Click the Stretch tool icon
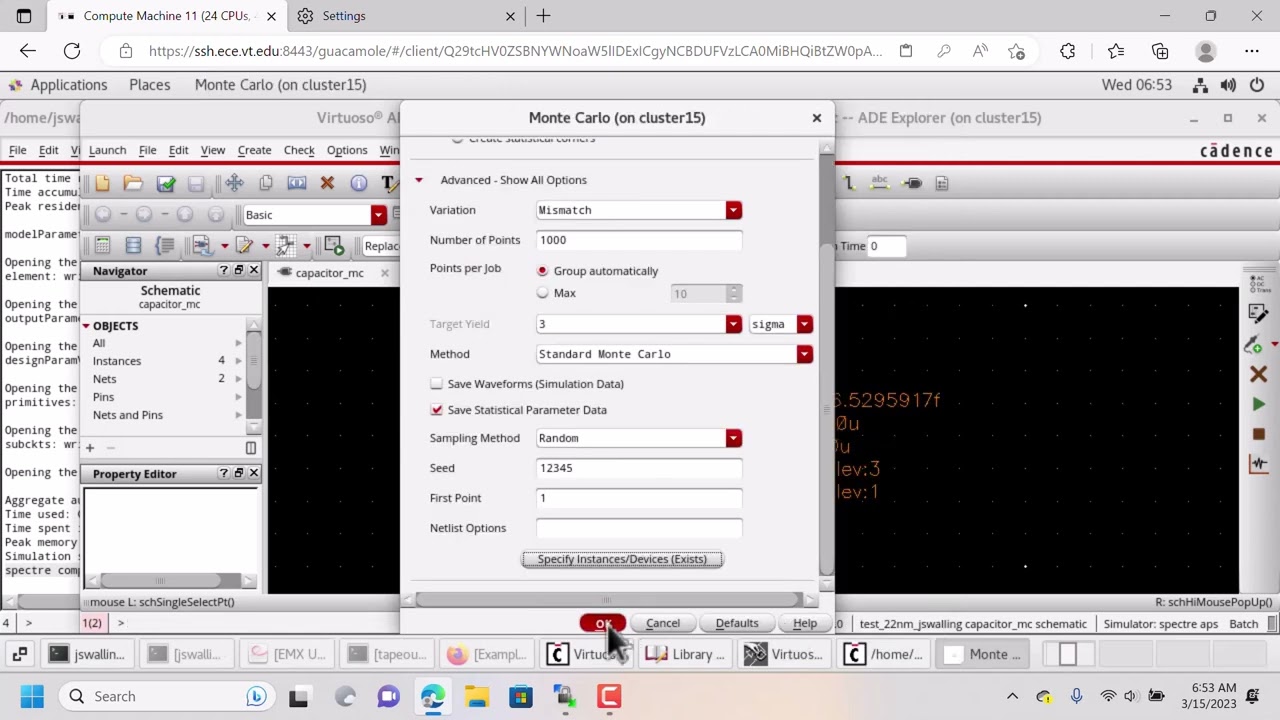 click(x=296, y=183)
